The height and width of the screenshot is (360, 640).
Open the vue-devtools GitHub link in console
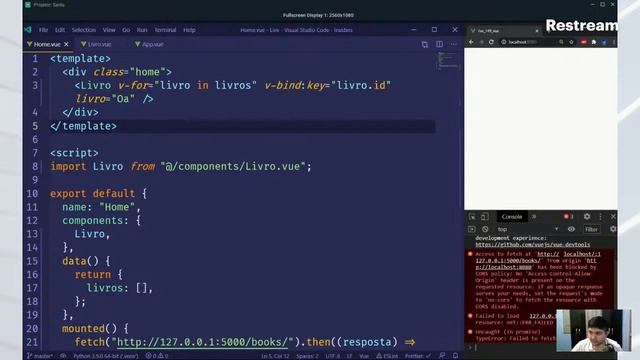533,244
